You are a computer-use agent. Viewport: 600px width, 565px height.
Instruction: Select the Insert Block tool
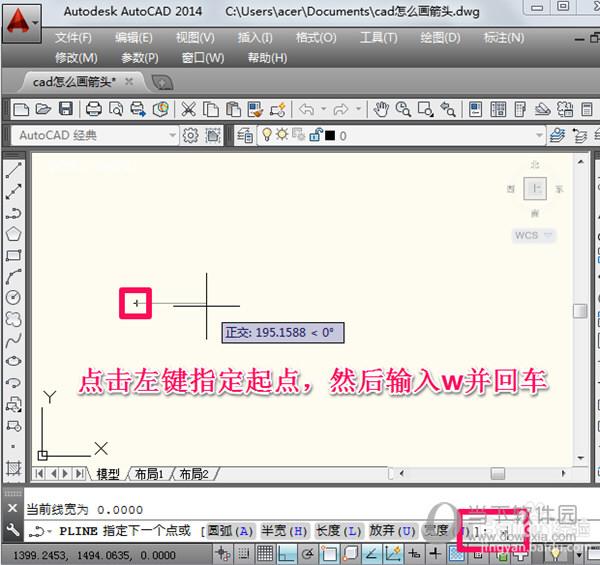[x=13, y=404]
